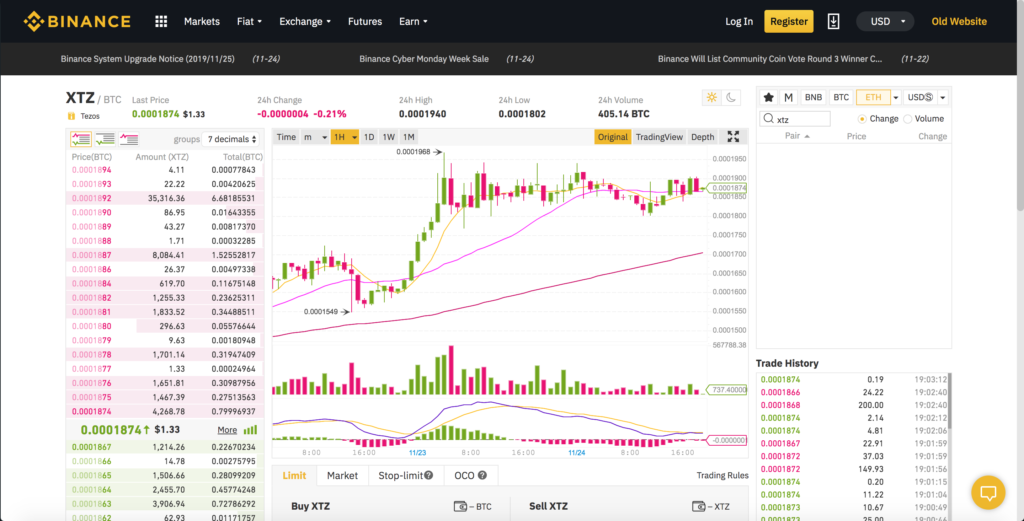The width and height of the screenshot is (1024, 521).
Task: Open Old Website link
Action: coord(959,22)
